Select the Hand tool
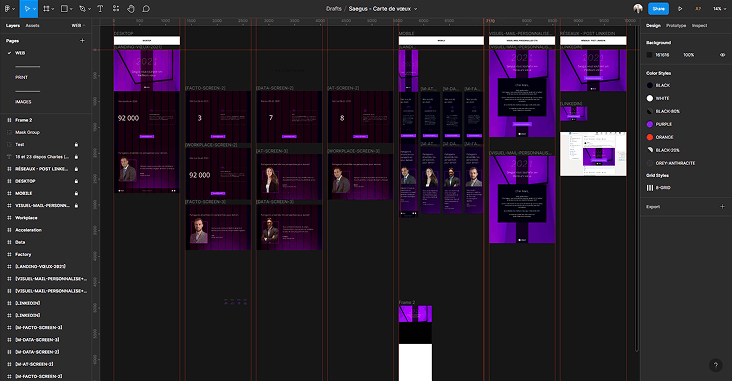The height and width of the screenshot is (381, 732). [x=131, y=9]
